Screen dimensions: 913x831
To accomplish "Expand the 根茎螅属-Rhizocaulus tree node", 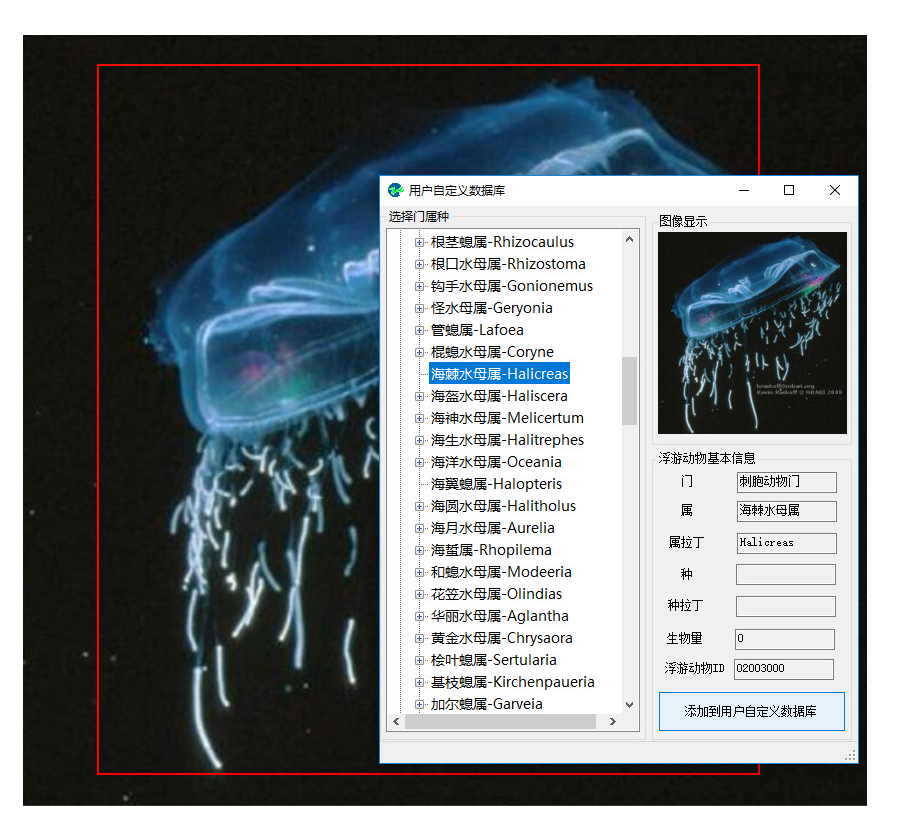I will click(x=420, y=242).
